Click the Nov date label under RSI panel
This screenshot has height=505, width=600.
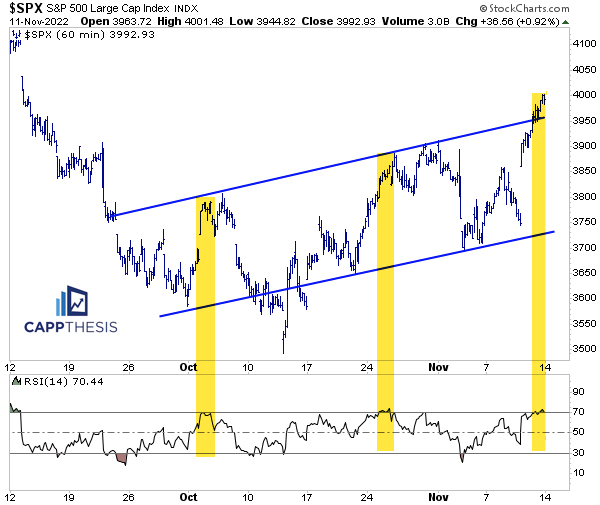pos(438,497)
